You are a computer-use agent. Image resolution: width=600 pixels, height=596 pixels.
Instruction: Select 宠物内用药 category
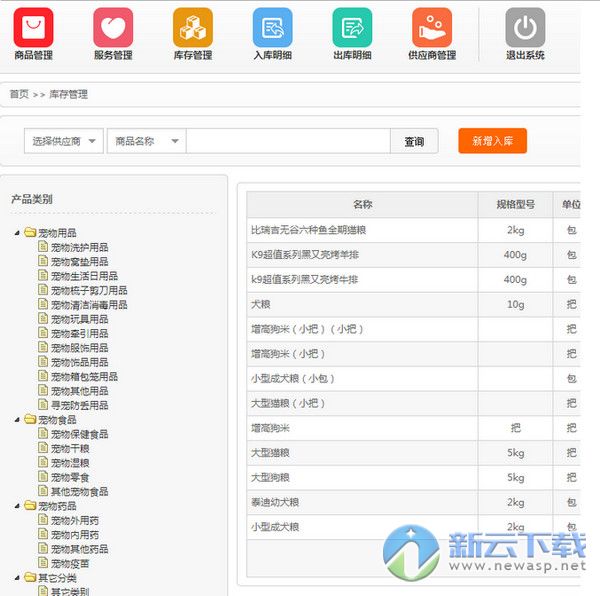pos(75,535)
